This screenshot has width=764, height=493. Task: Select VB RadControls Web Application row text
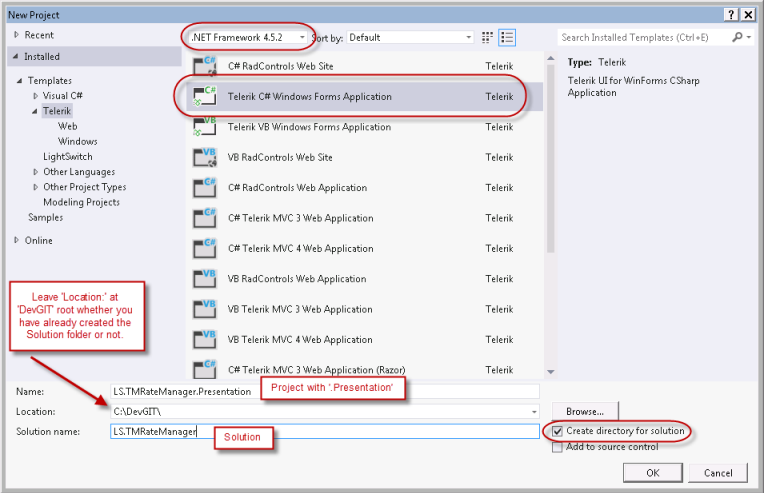pos(297,279)
